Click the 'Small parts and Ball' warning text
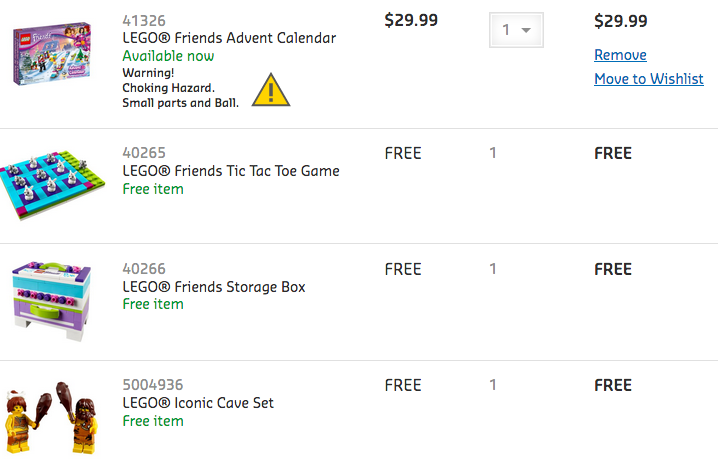Screen dimensions: 718x461 pyautogui.click(x=180, y=102)
